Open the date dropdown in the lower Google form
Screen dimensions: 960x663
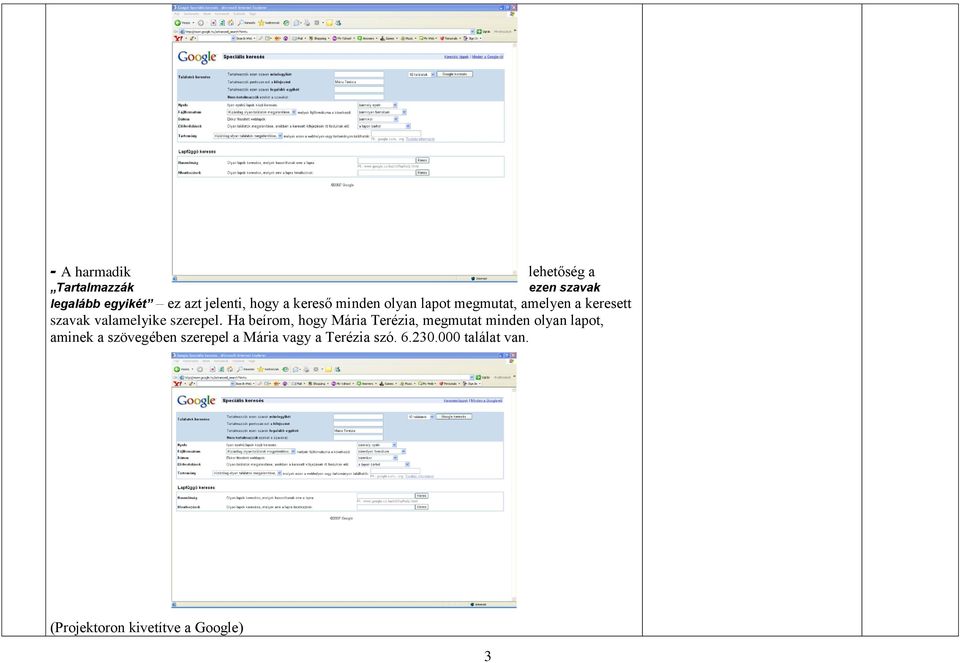(378, 458)
